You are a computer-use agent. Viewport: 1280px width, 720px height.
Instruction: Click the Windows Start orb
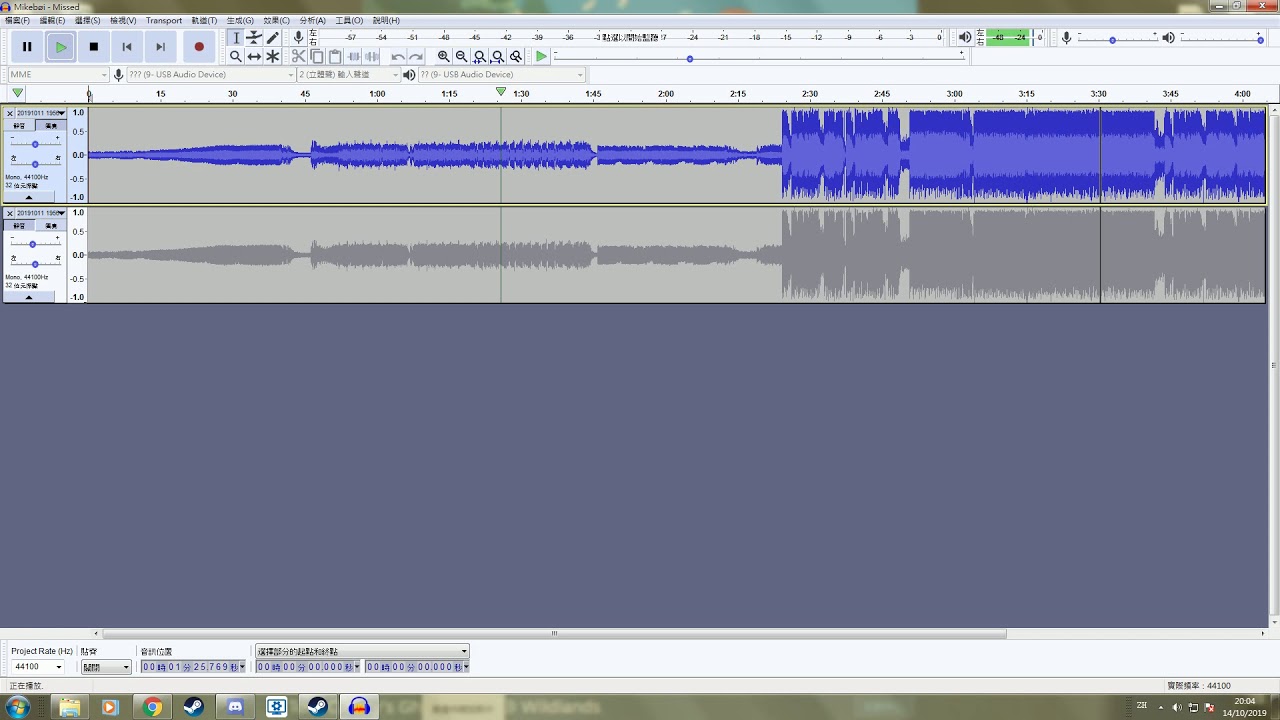click(x=18, y=707)
